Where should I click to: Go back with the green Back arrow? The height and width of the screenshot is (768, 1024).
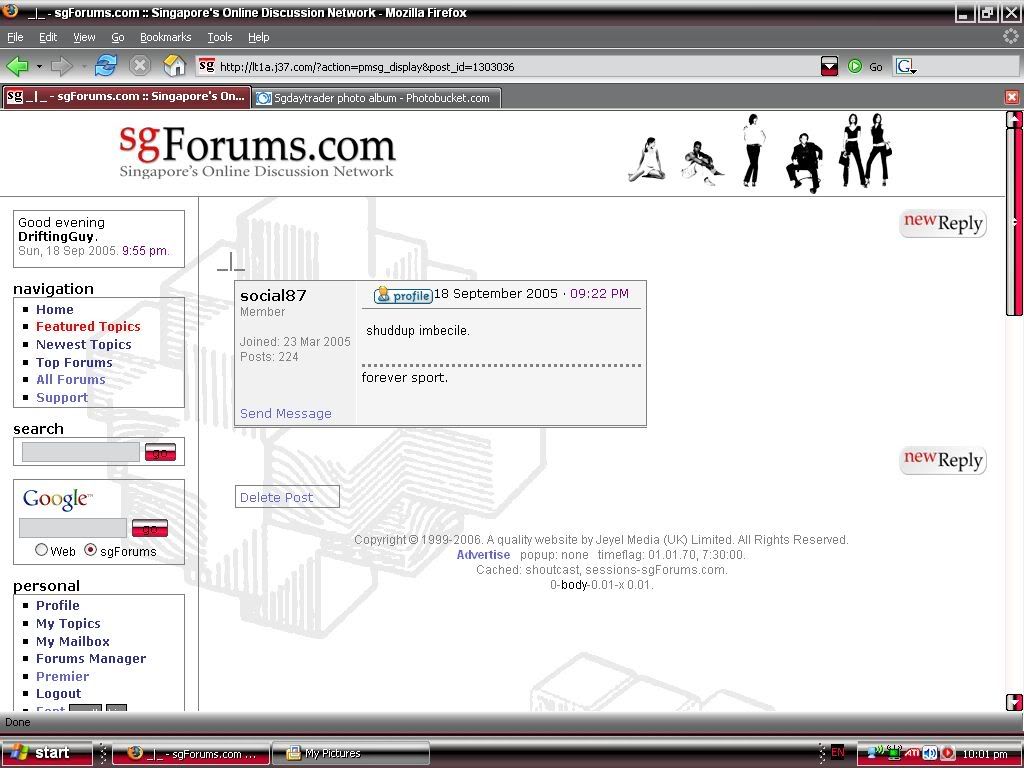[18, 66]
